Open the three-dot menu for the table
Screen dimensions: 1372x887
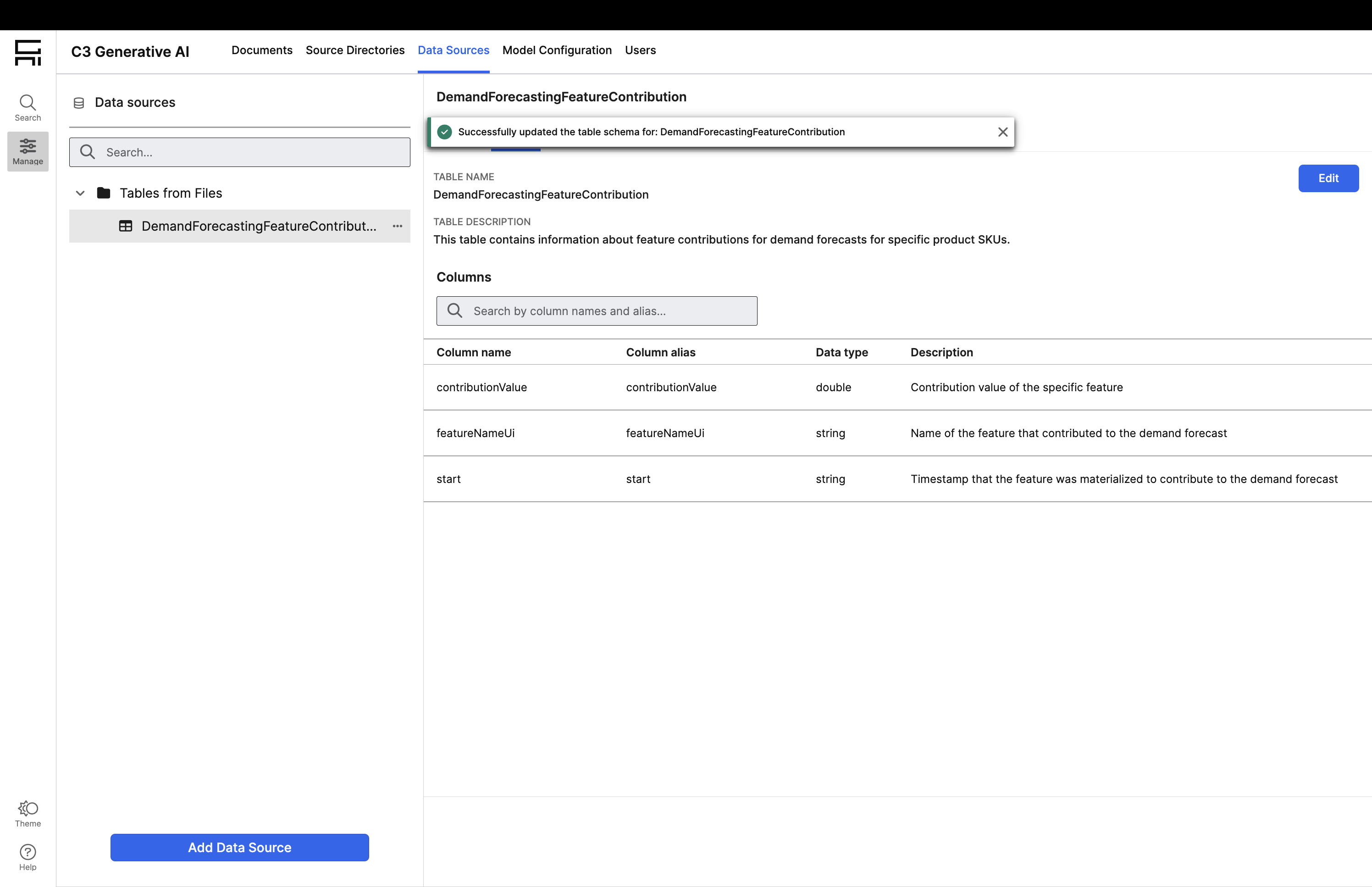[397, 226]
